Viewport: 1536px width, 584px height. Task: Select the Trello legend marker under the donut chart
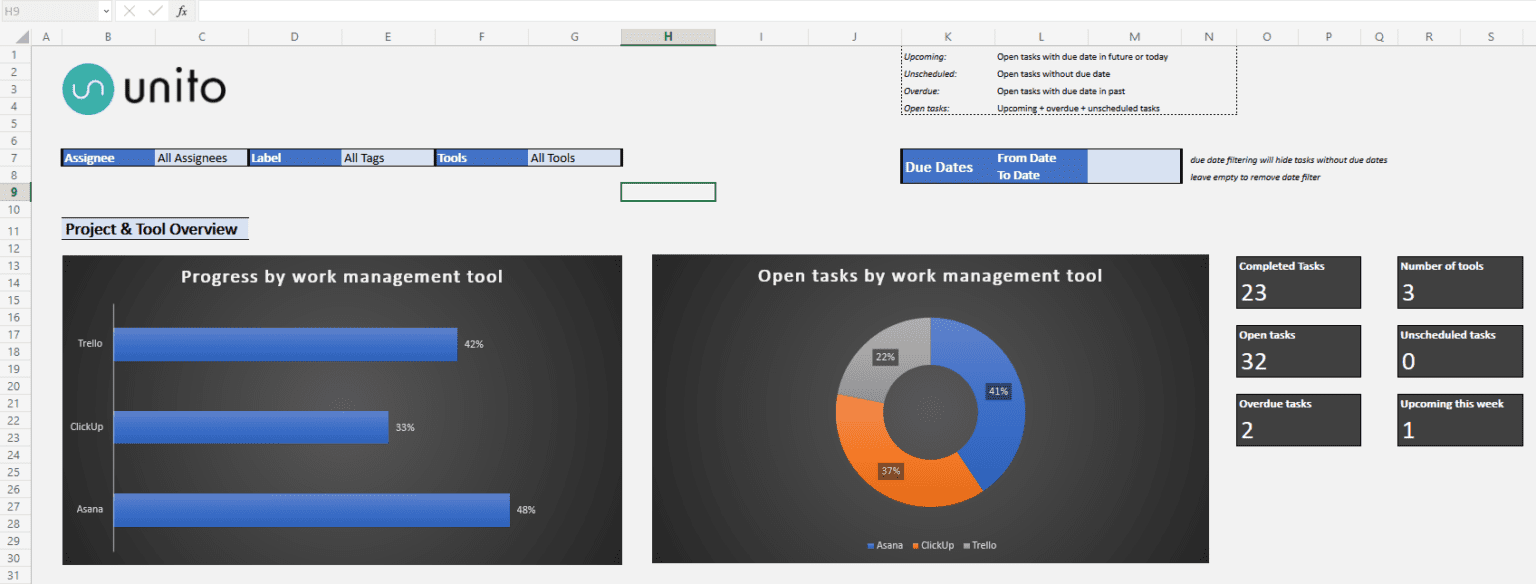(x=966, y=545)
